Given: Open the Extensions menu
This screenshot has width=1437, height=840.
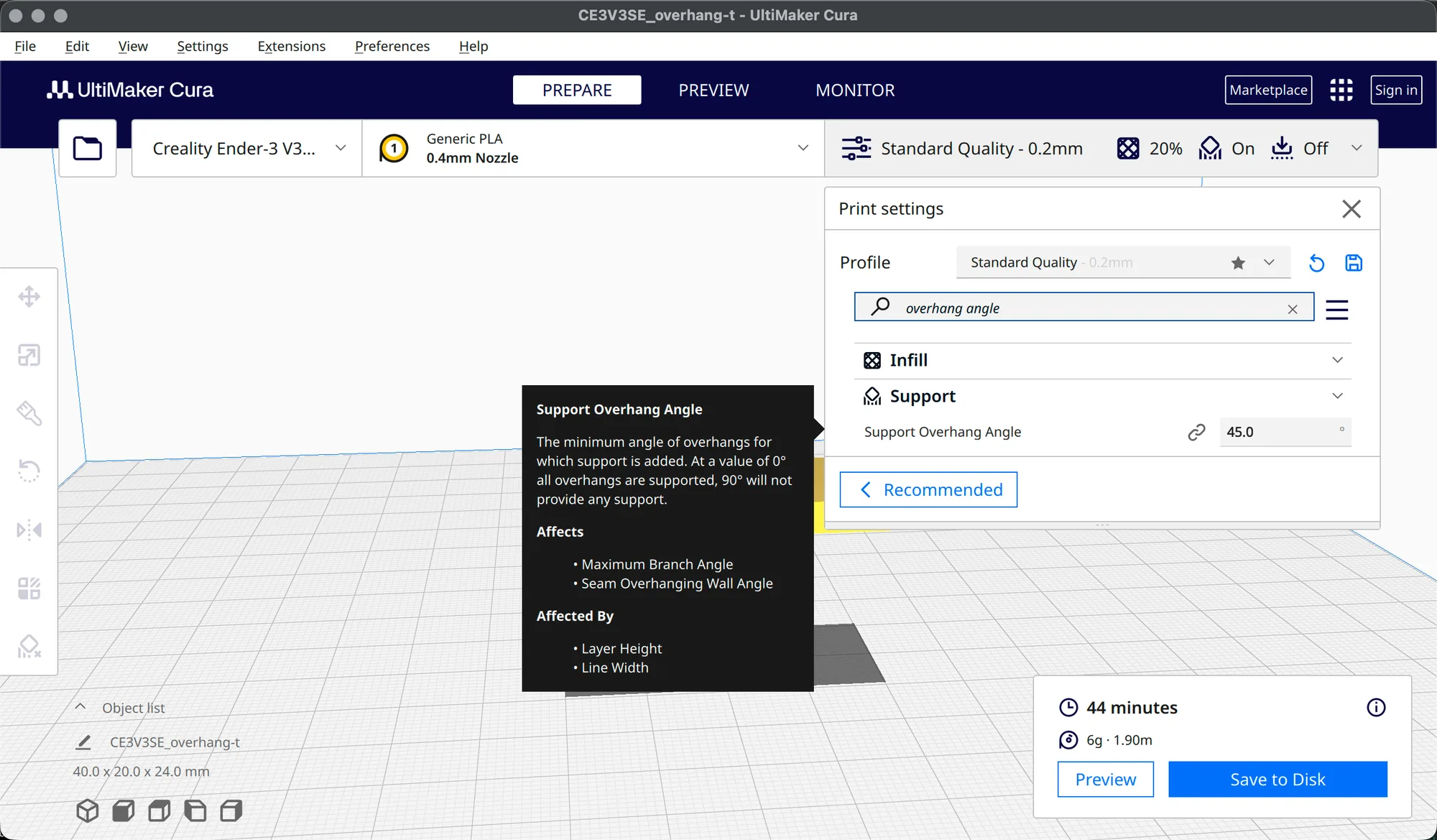Looking at the screenshot, I should point(291,46).
